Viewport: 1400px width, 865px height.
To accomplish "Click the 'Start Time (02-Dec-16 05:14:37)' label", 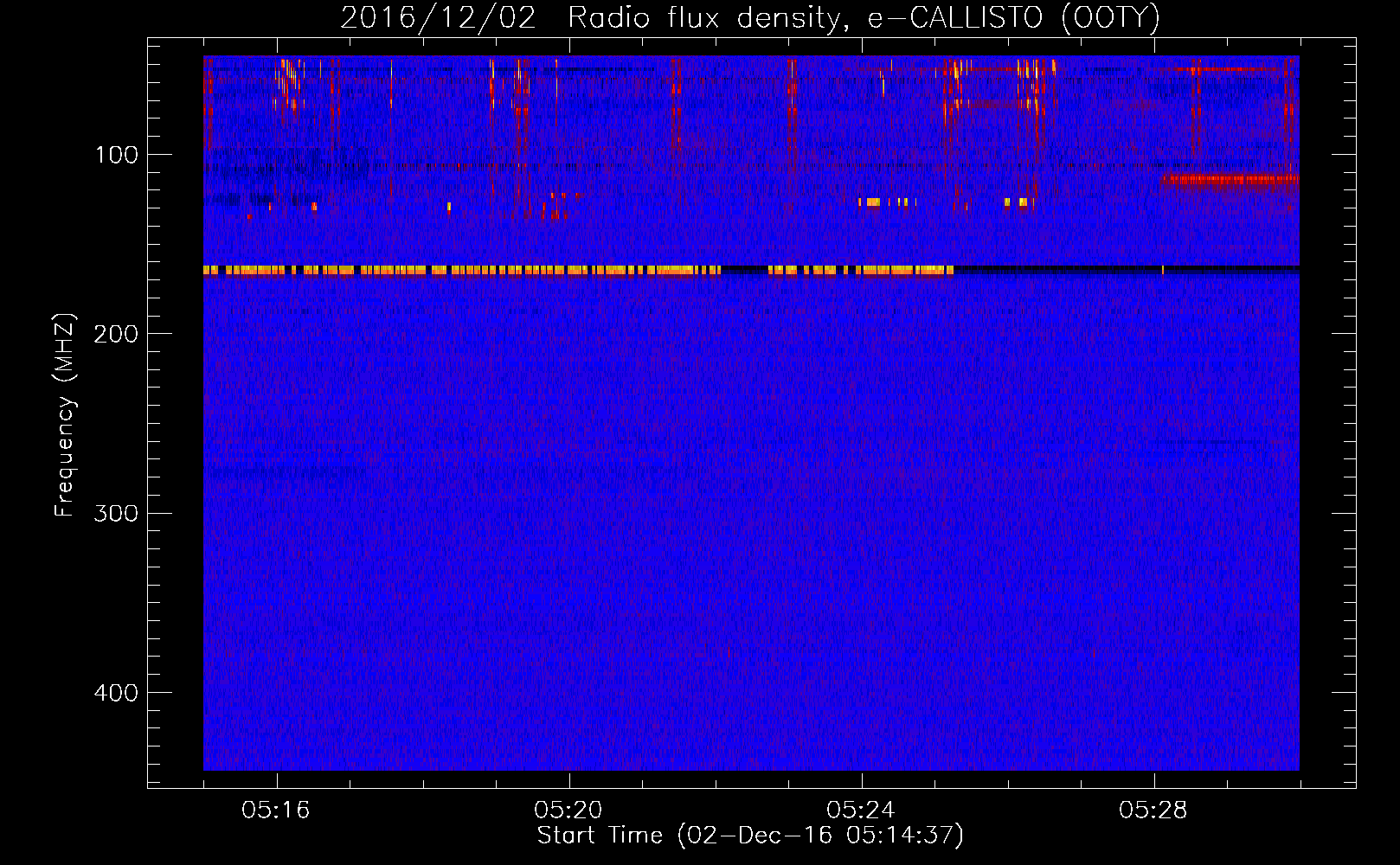I will (750, 836).
